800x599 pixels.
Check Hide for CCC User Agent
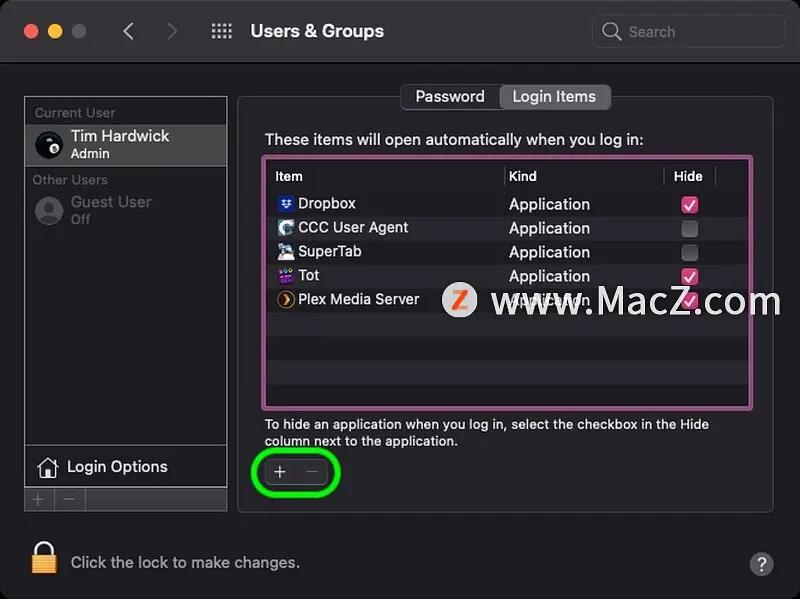689,229
